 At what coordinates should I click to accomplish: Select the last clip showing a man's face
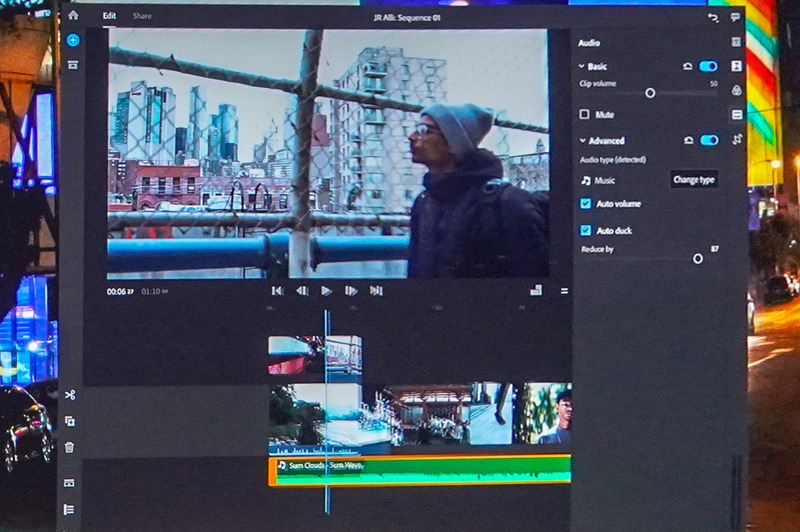tap(542, 414)
